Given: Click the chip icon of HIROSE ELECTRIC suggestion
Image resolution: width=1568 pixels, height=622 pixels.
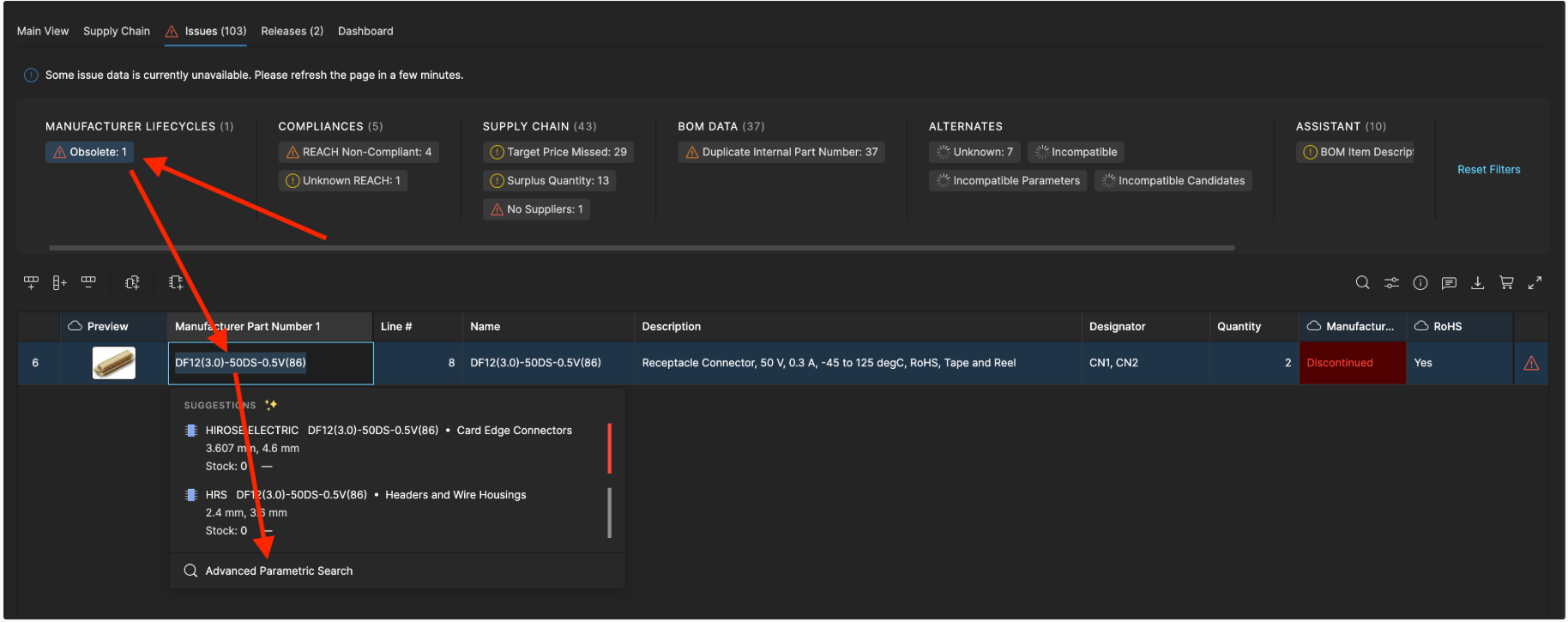Looking at the screenshot, I should pos(191,431).
